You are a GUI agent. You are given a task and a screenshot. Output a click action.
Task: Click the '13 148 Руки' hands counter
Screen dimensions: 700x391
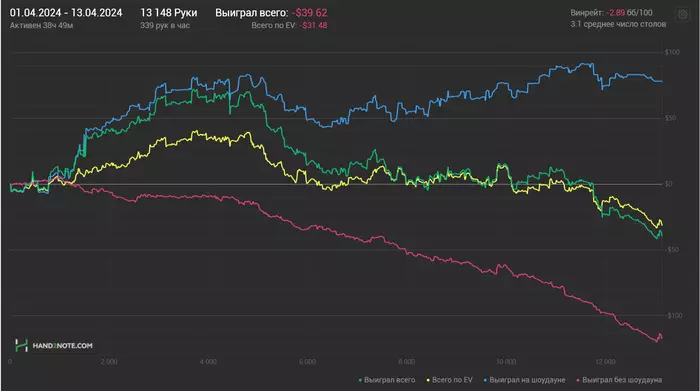point(169,12)
